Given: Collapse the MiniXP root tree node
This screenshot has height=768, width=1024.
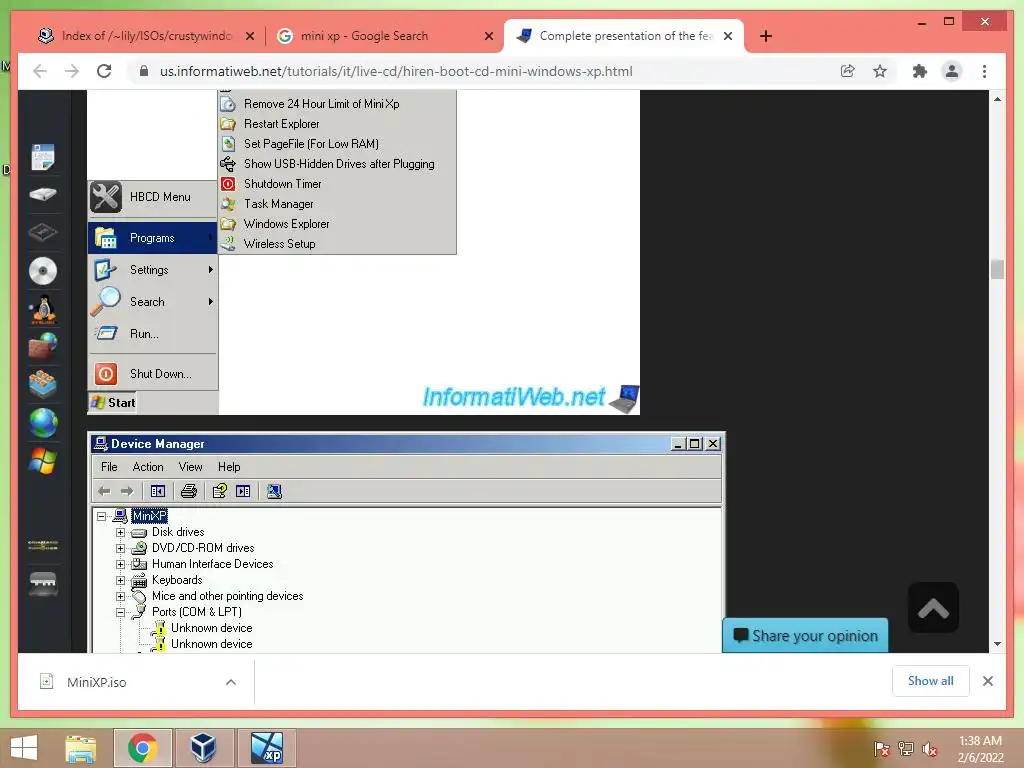Looking at the screenshot, I should pos(101,516).
